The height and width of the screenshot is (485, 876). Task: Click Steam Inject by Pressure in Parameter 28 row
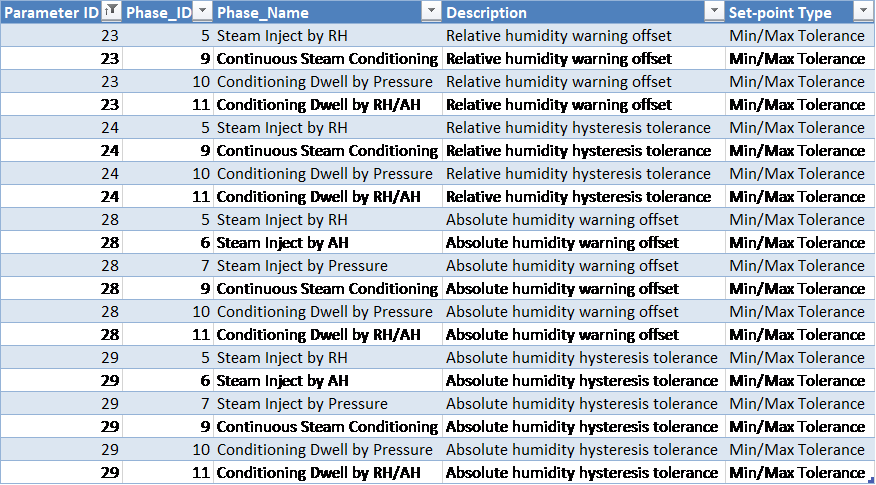tap(302, 266)
